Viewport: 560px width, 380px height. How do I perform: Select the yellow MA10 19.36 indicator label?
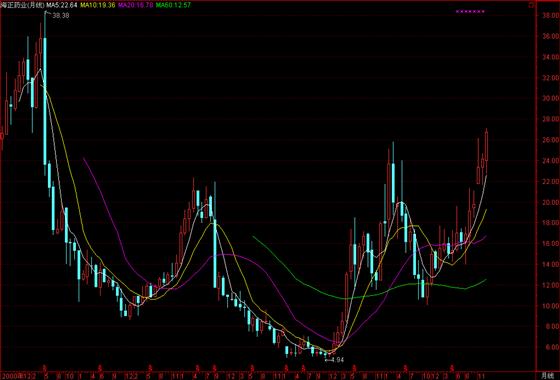coord(97,5)
